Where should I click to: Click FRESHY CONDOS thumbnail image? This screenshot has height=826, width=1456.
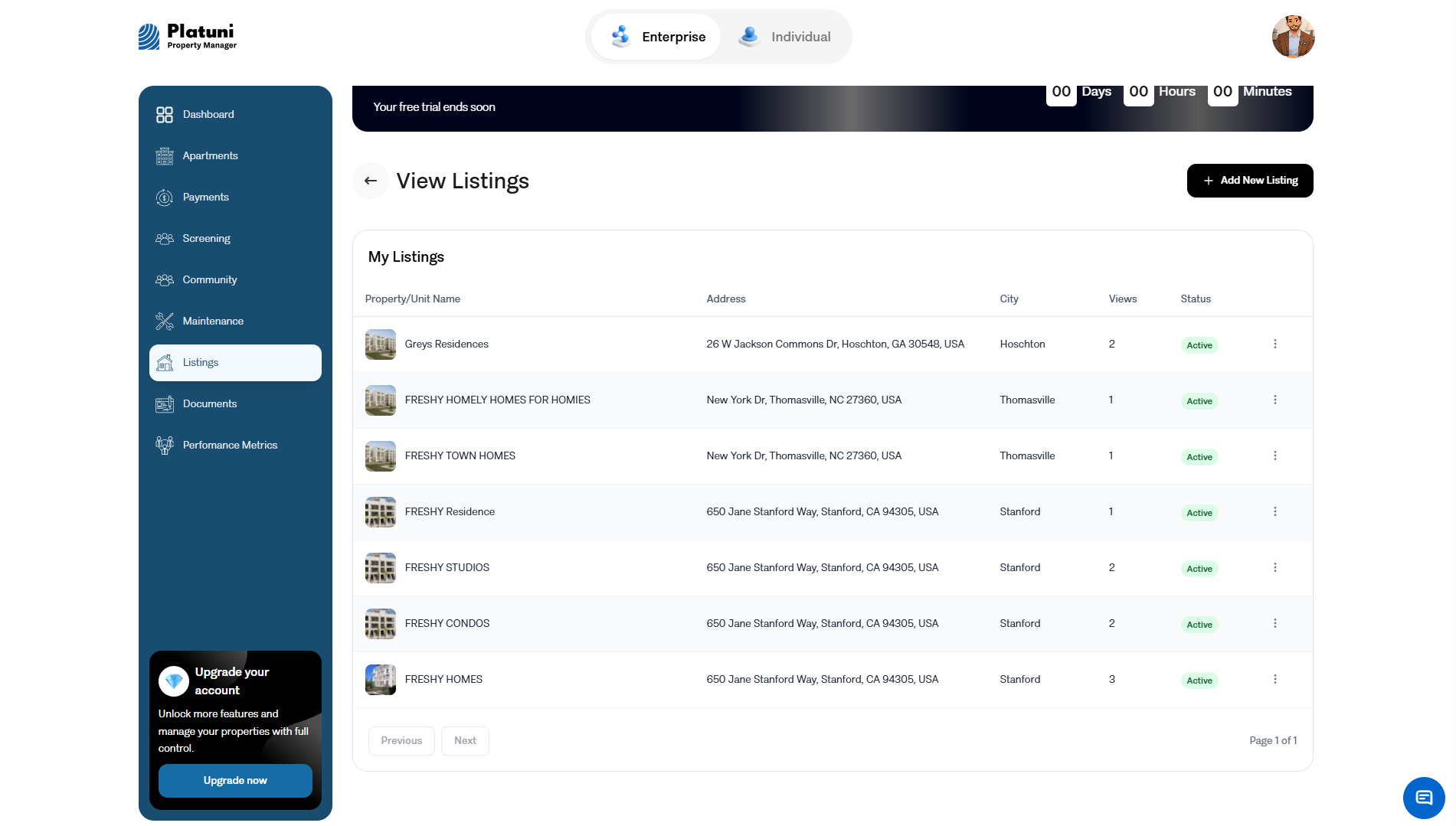(x=381, y=624)
